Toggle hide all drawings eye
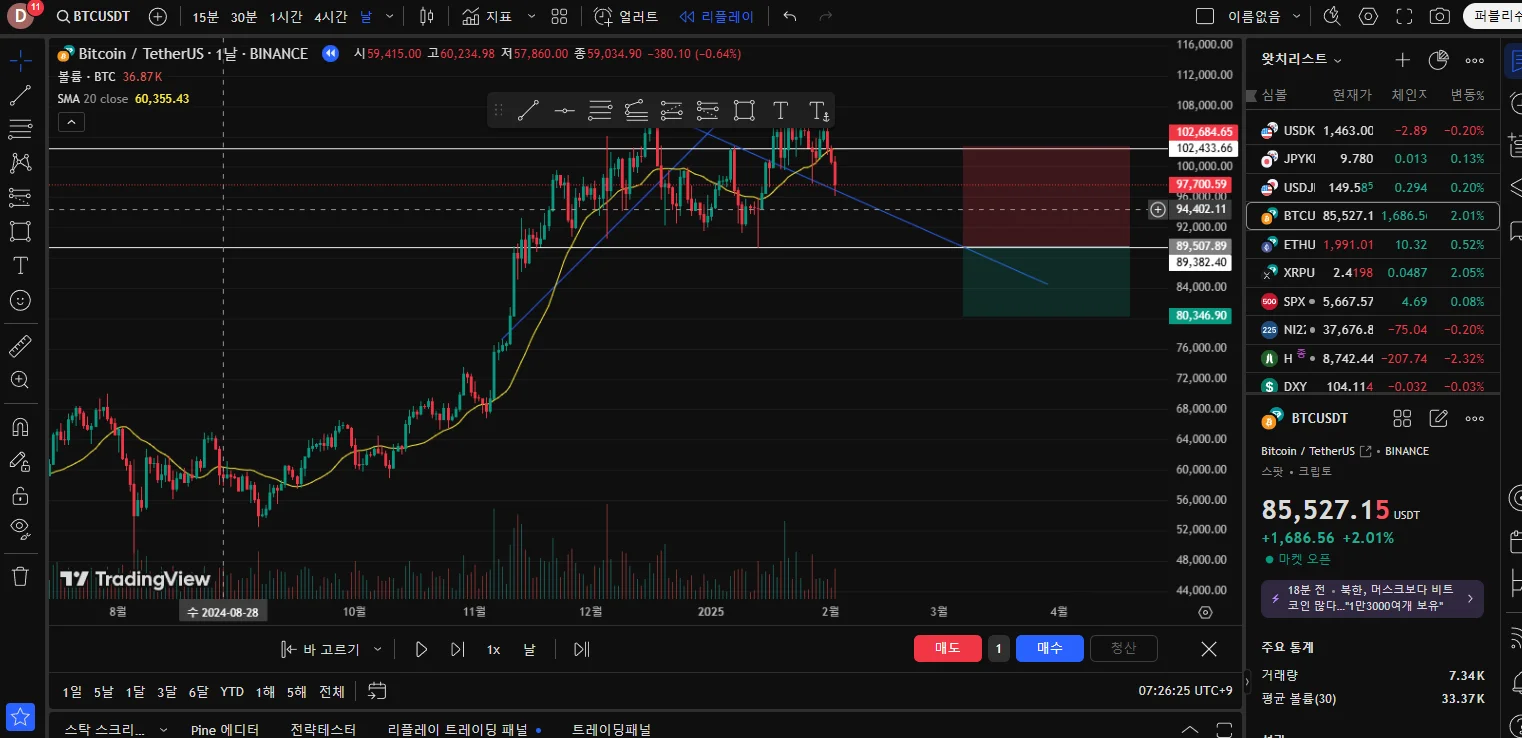 point(20,529)
